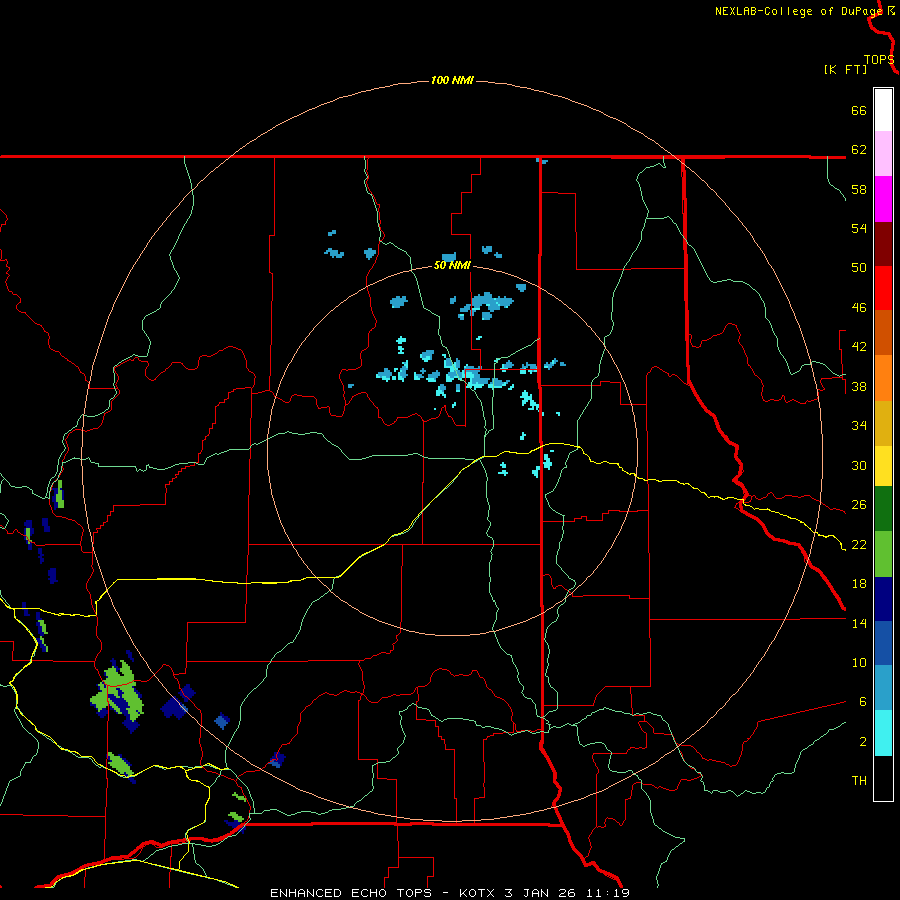
Task: Click the bright orange legend swatch
Action: [883, 378]
